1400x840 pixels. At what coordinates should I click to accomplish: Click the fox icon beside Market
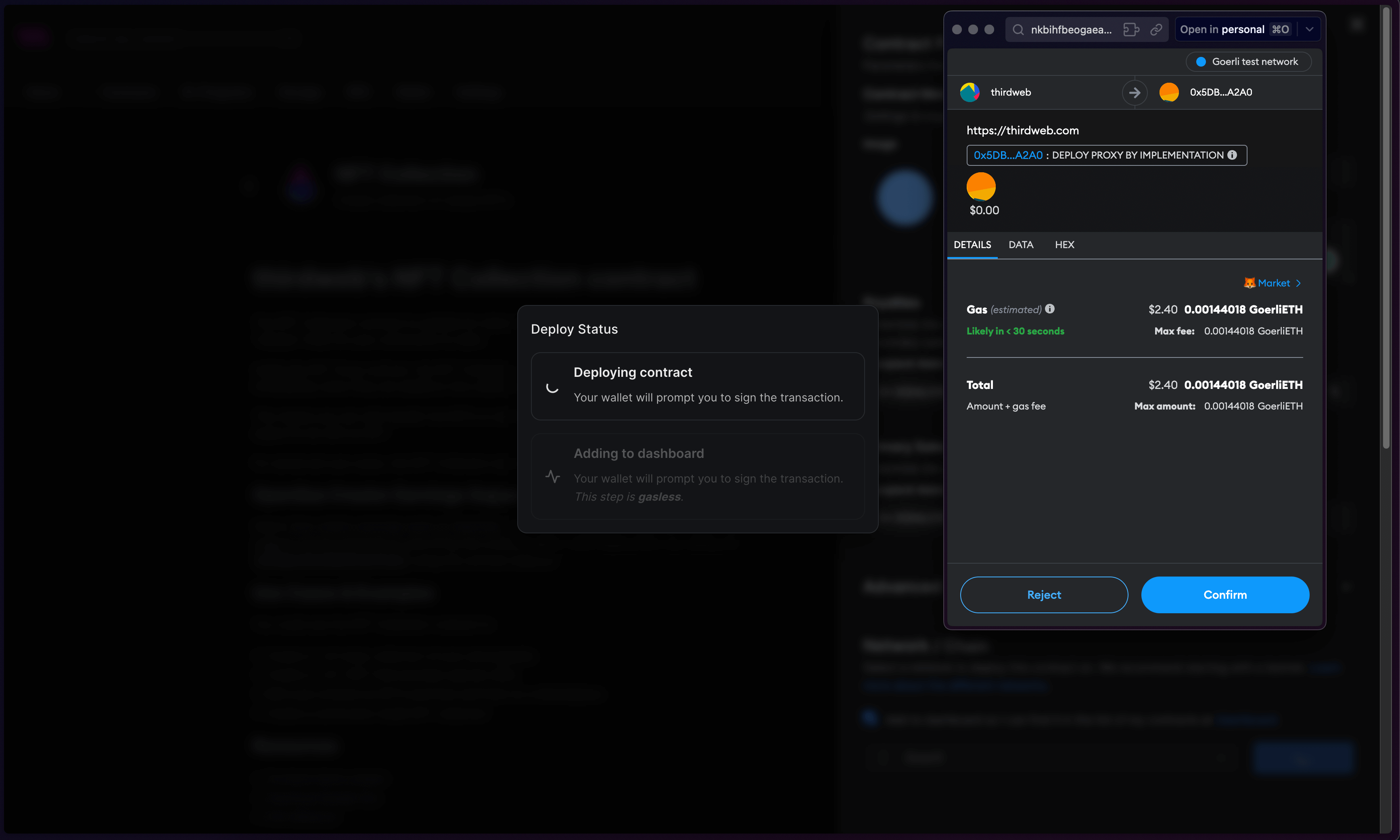pos(1250,282)
